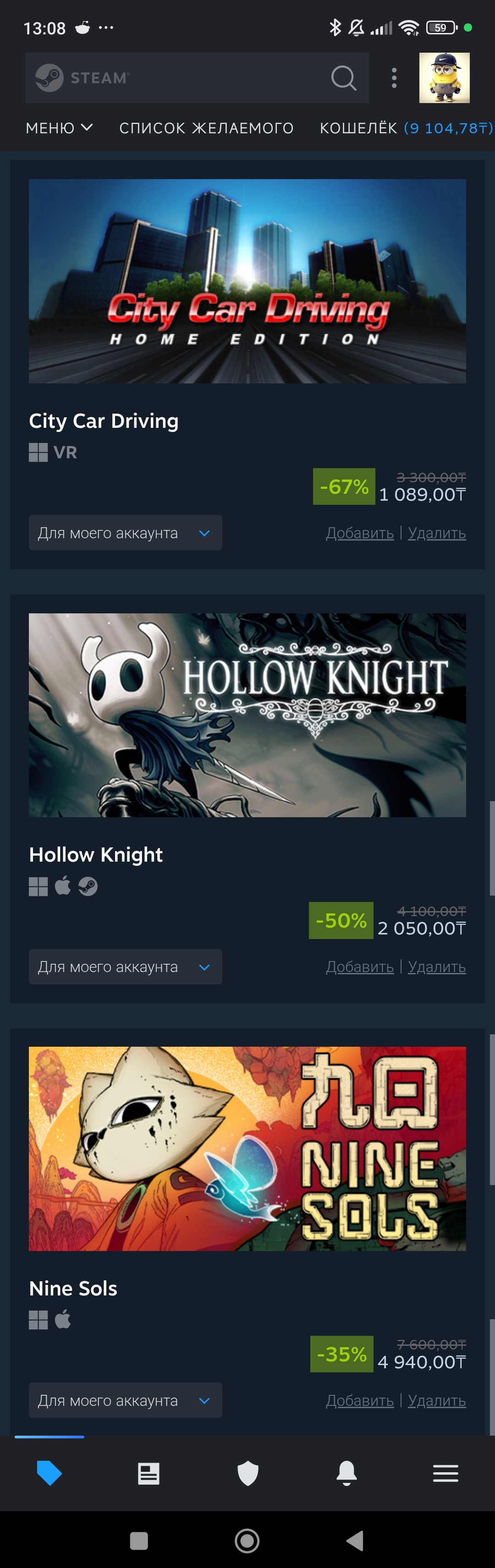This screenshot has height=1568, width=495.
Task: Tap the Android back navigation button
Action: pos(355,1541)
